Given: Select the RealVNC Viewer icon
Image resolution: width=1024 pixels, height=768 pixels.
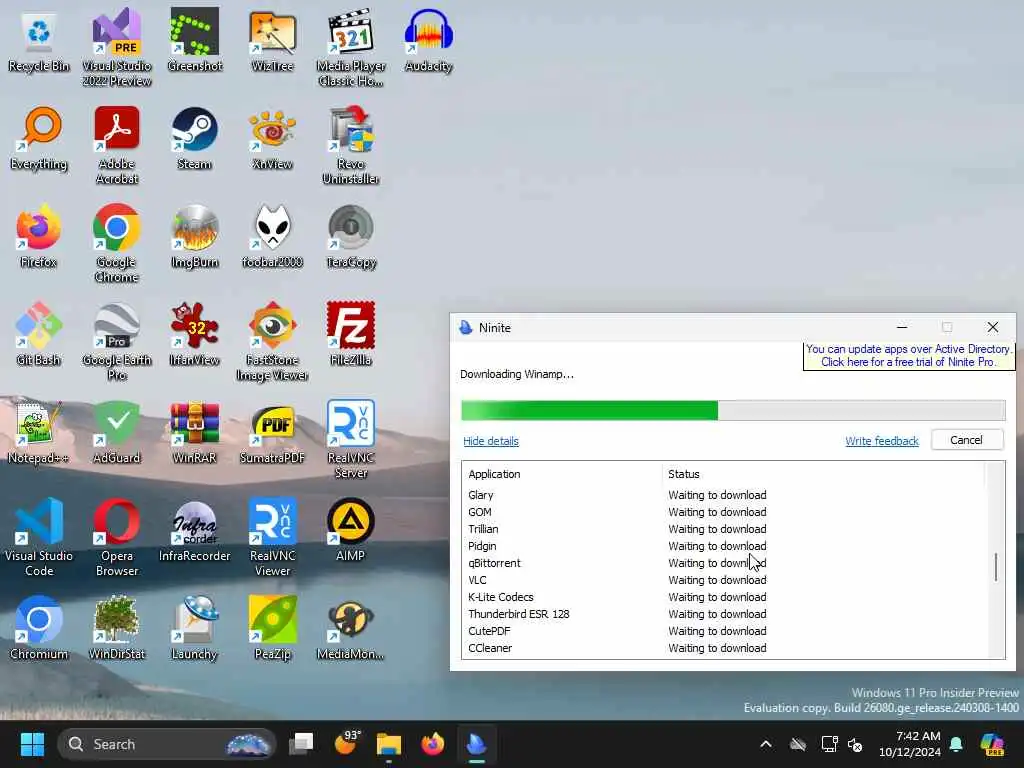Looking at the screenshot, I should [272, 537].
